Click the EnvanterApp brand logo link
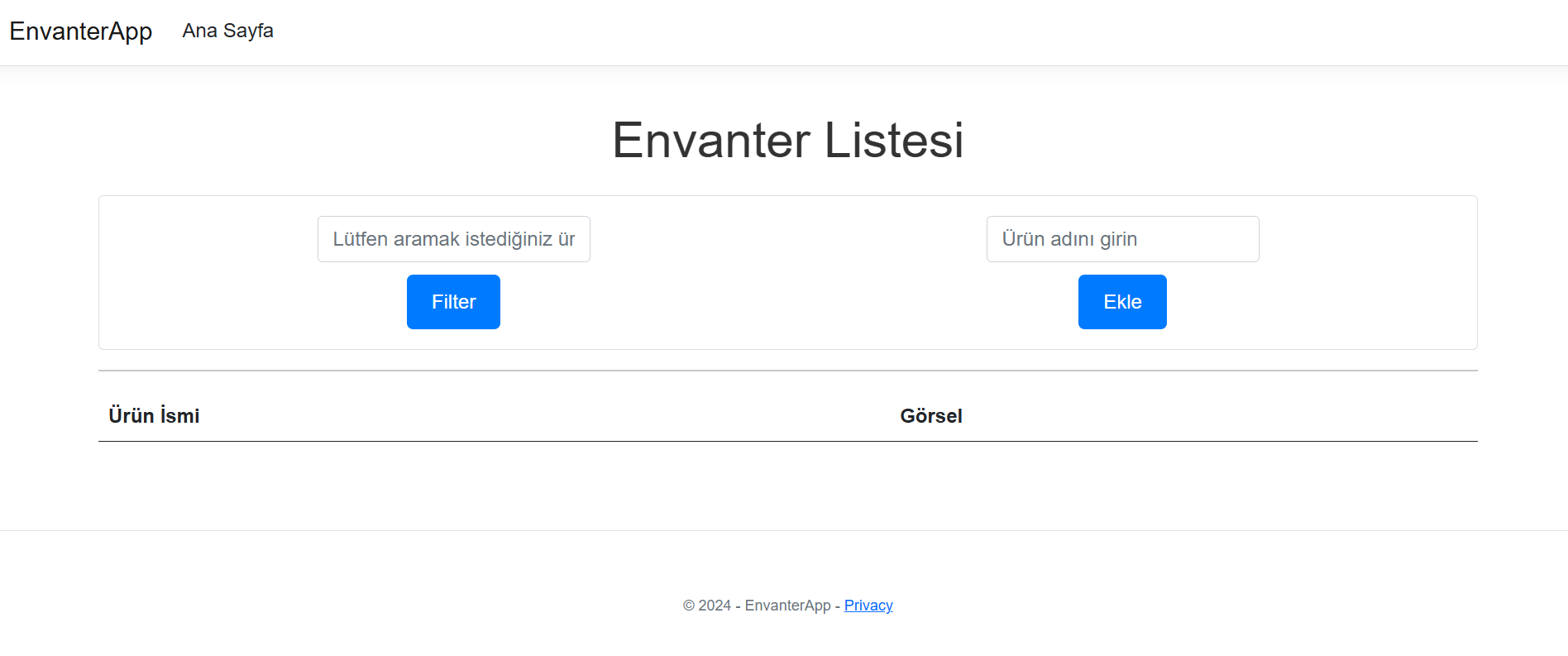Viewport: 1568px width, 656px height. pyautogui.click(x=81, y=31)
